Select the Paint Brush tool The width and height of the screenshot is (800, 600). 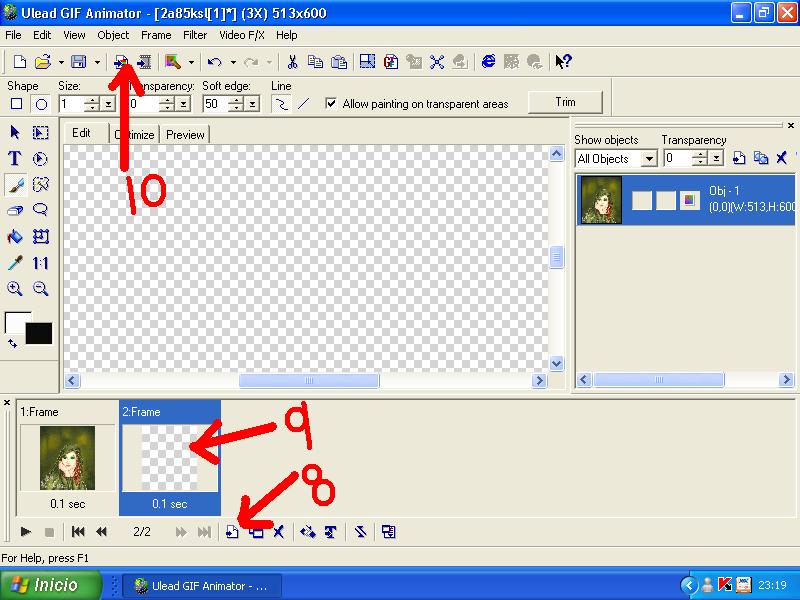pyautogui.click(x=15, y=185)
